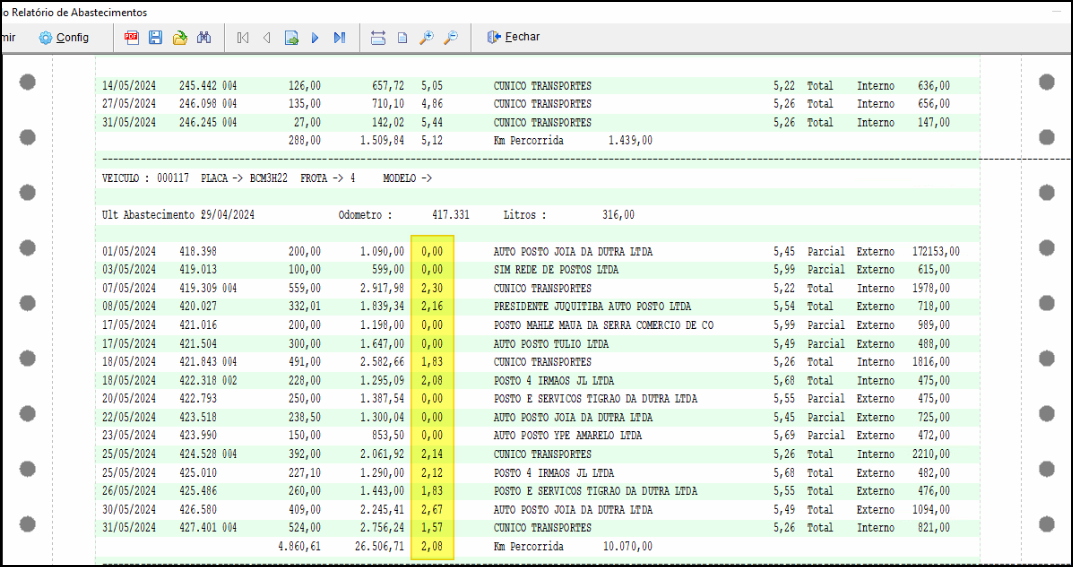The height and width of the screenshot is (567, 1073).
Task: Select amount 710,10 on 27/05/2024 row
Action: pos(387,104)
